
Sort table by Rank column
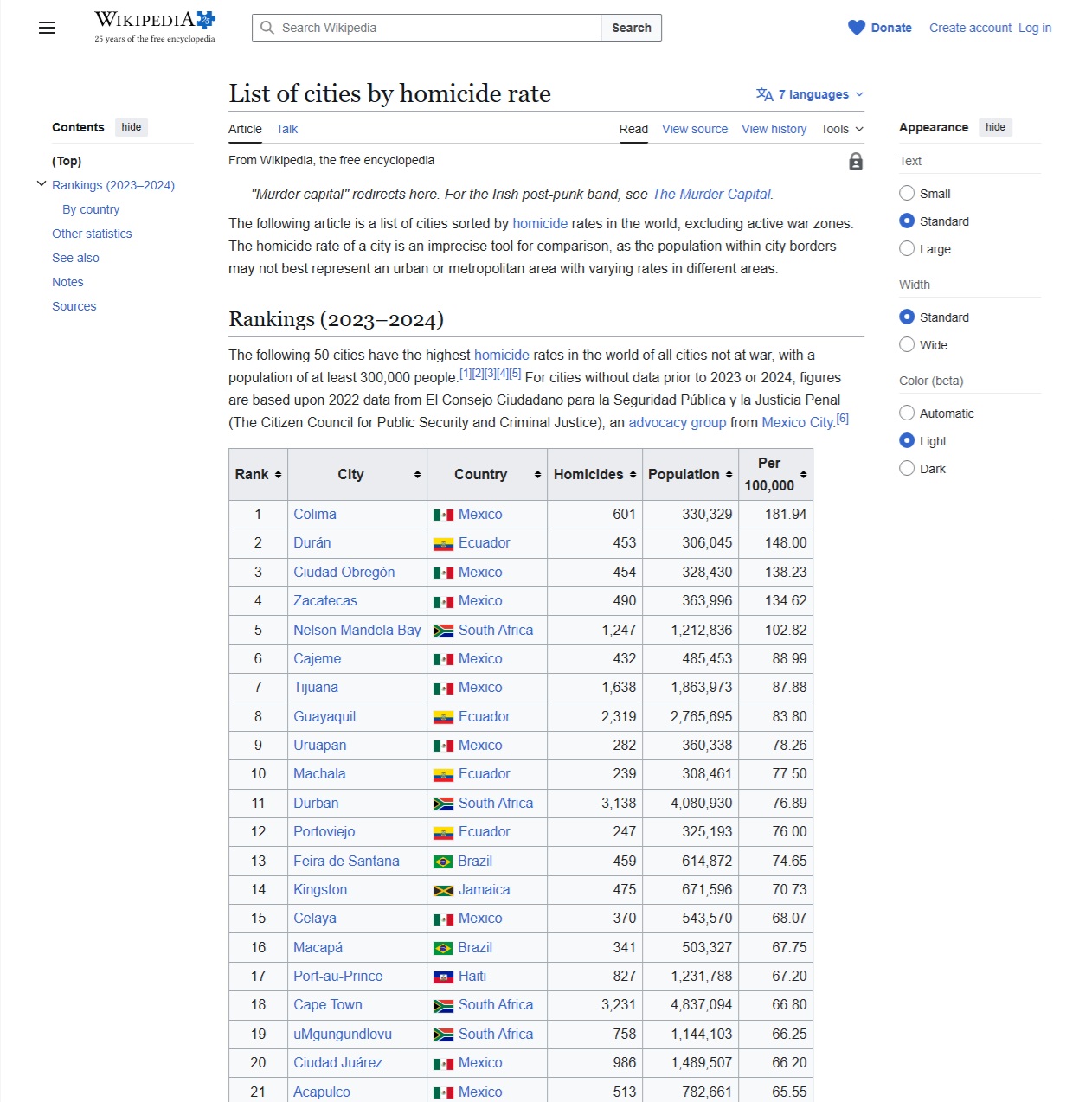[x=258, y=474]
